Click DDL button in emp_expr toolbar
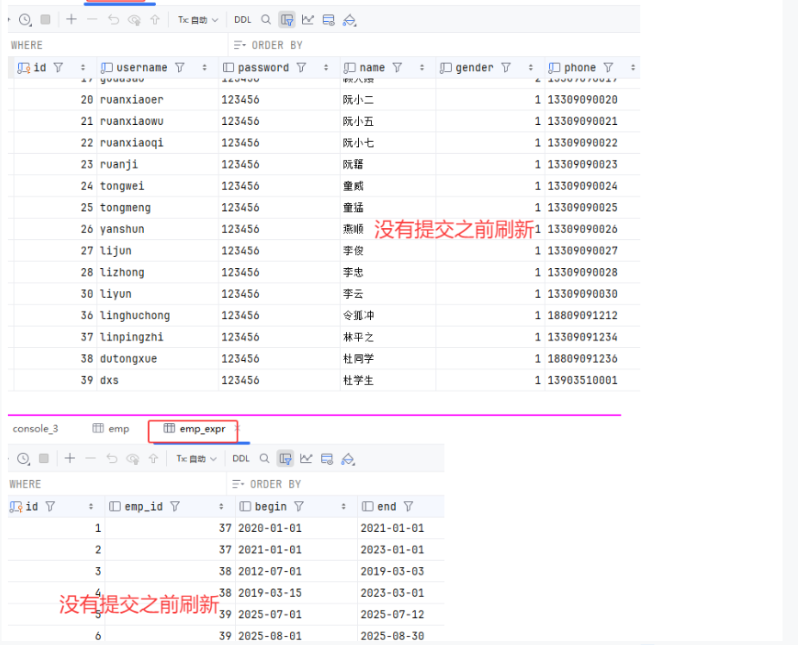This screenshot has height=645, width=798. pos(241,458)
